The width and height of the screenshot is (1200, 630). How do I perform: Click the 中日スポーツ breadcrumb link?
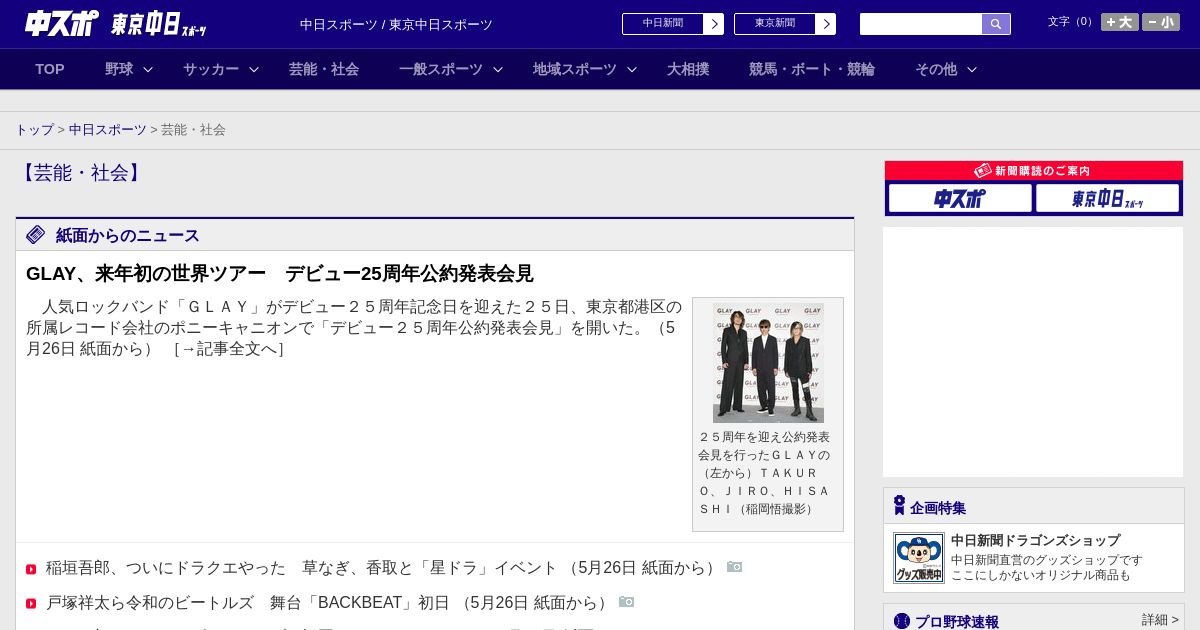point(108,130)
